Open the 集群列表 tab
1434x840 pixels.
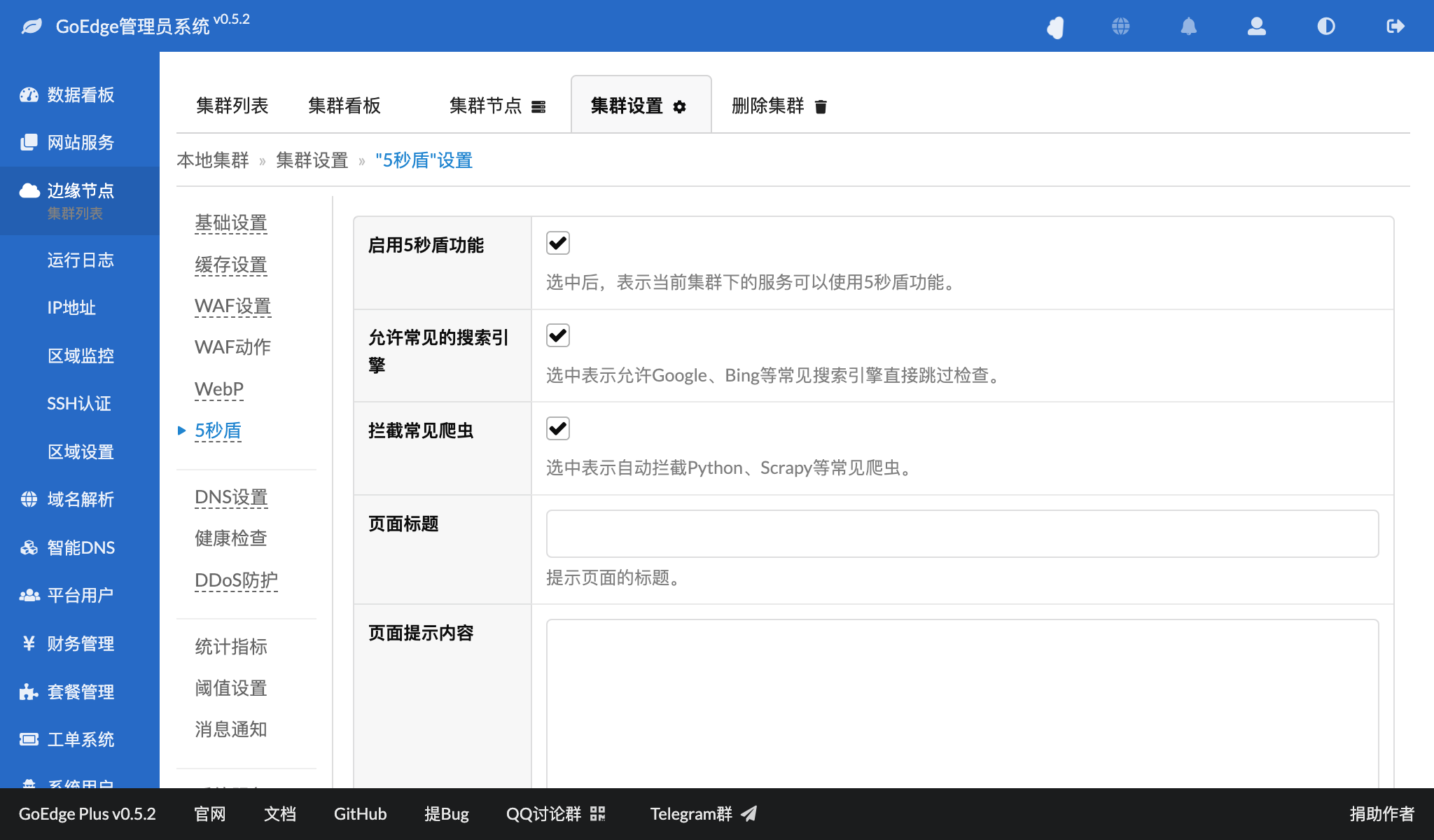[232, 106]
